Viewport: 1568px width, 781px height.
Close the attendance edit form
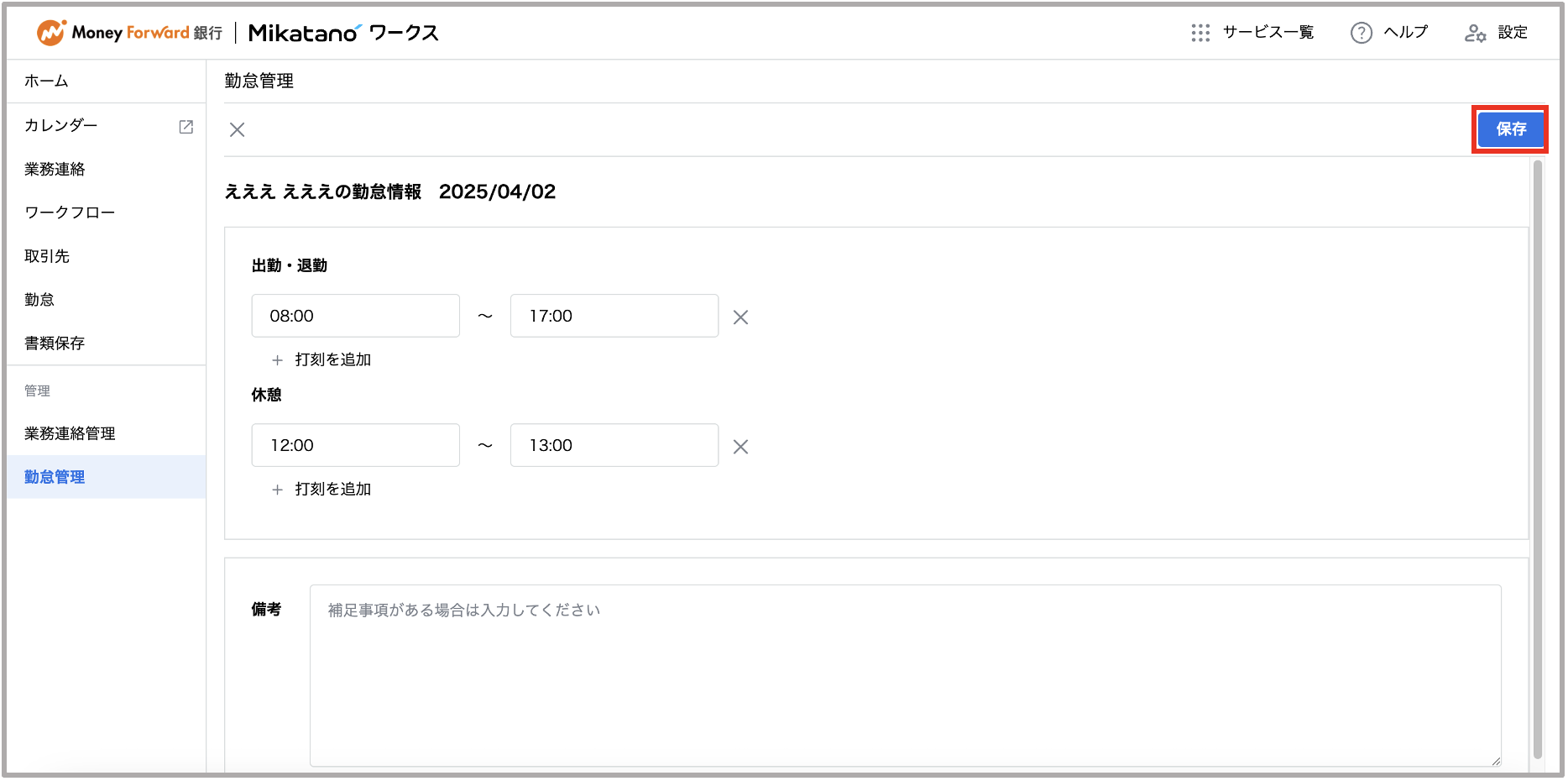(x=238, y=129)
